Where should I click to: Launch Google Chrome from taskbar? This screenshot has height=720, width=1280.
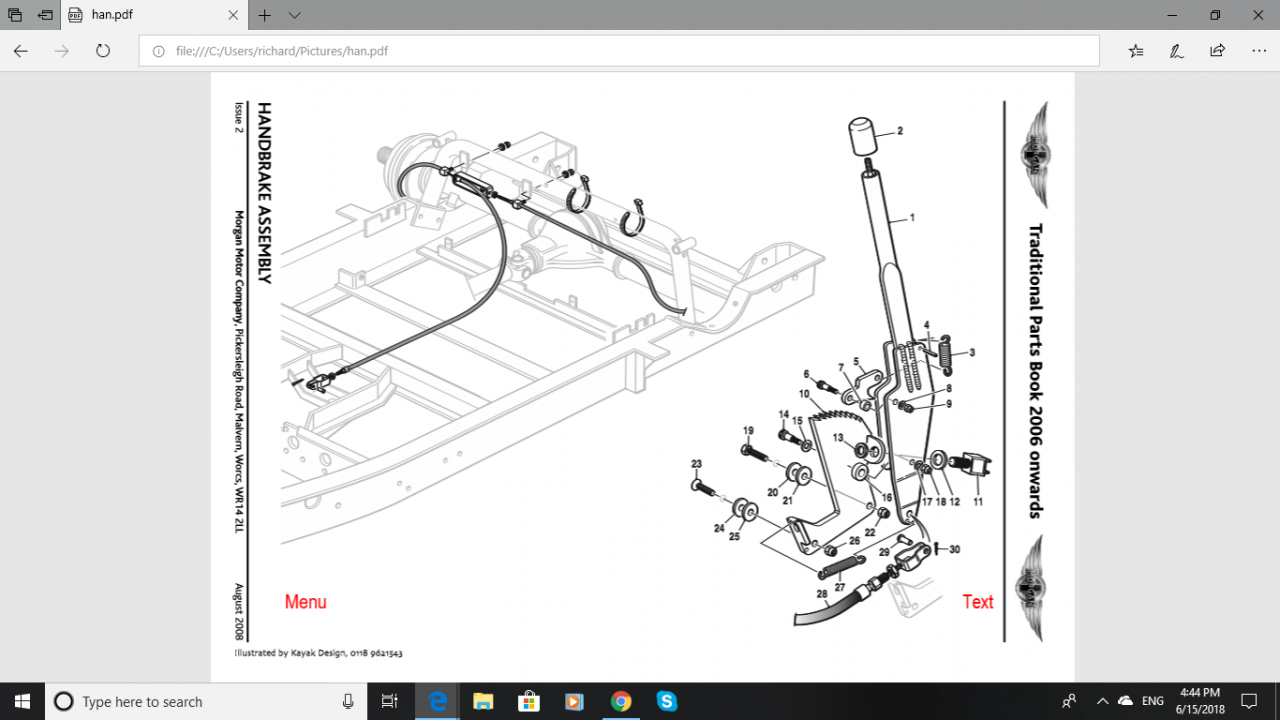621,701
